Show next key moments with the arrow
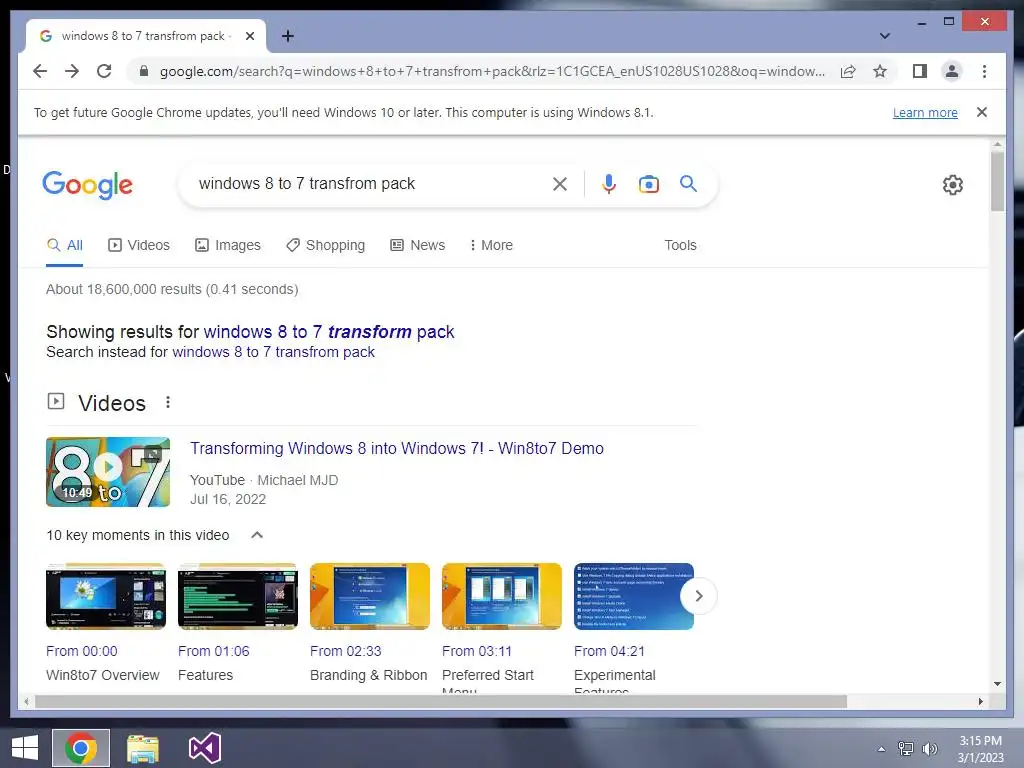Viewport: 1024px width, 768px height. pos(699,596)
